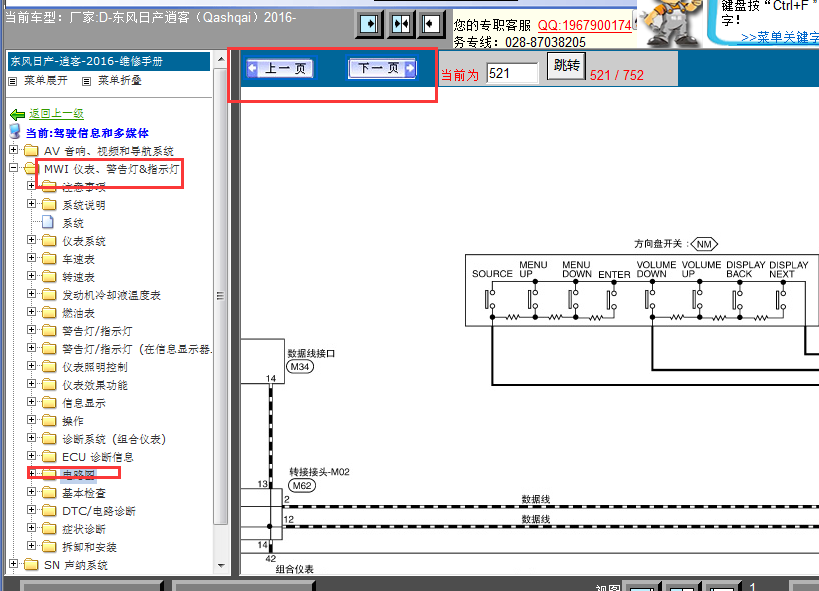The width and height of the screenshot is (819, 591).
Task: Click 返回上一级 return link
Action: tap(56, 113)
